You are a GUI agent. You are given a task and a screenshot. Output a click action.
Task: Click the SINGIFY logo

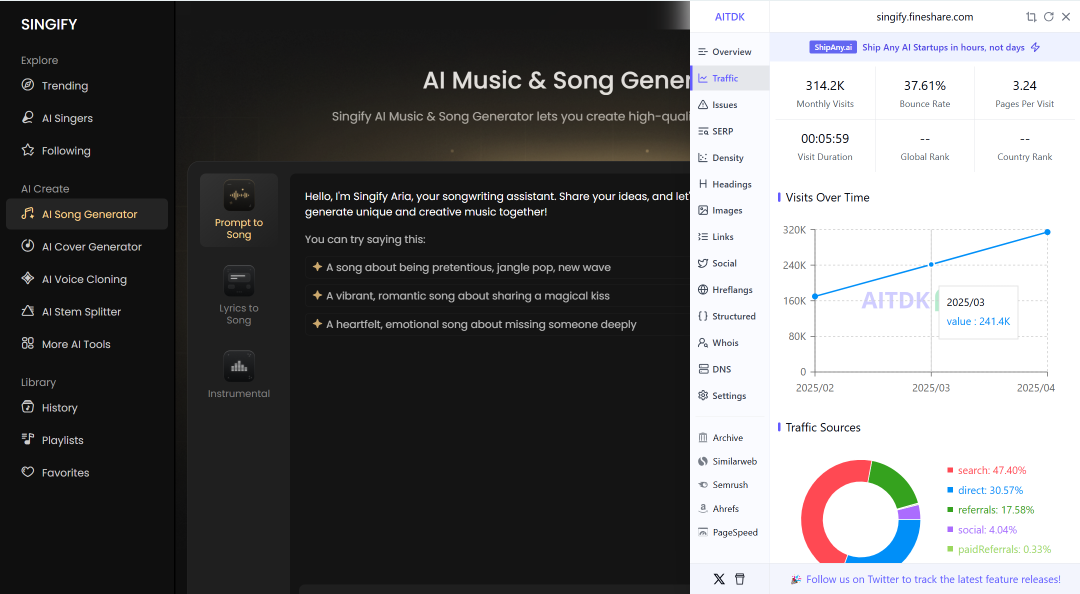coord(49,24)
